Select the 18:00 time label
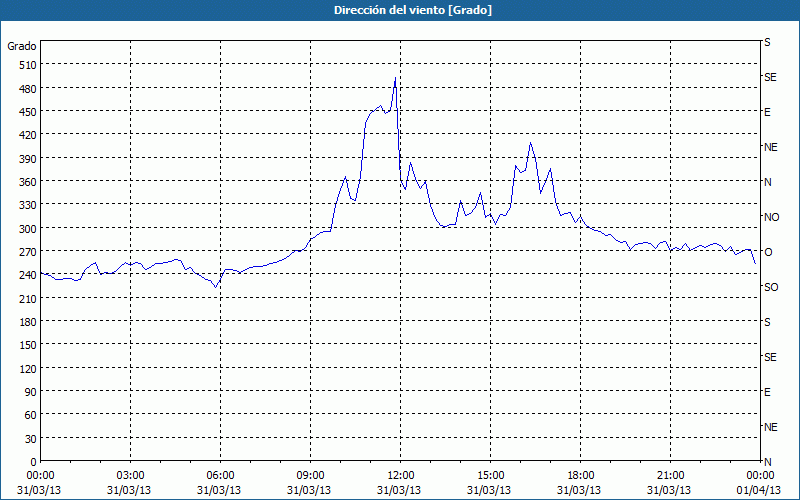800x500 pixels. [580, 476]
